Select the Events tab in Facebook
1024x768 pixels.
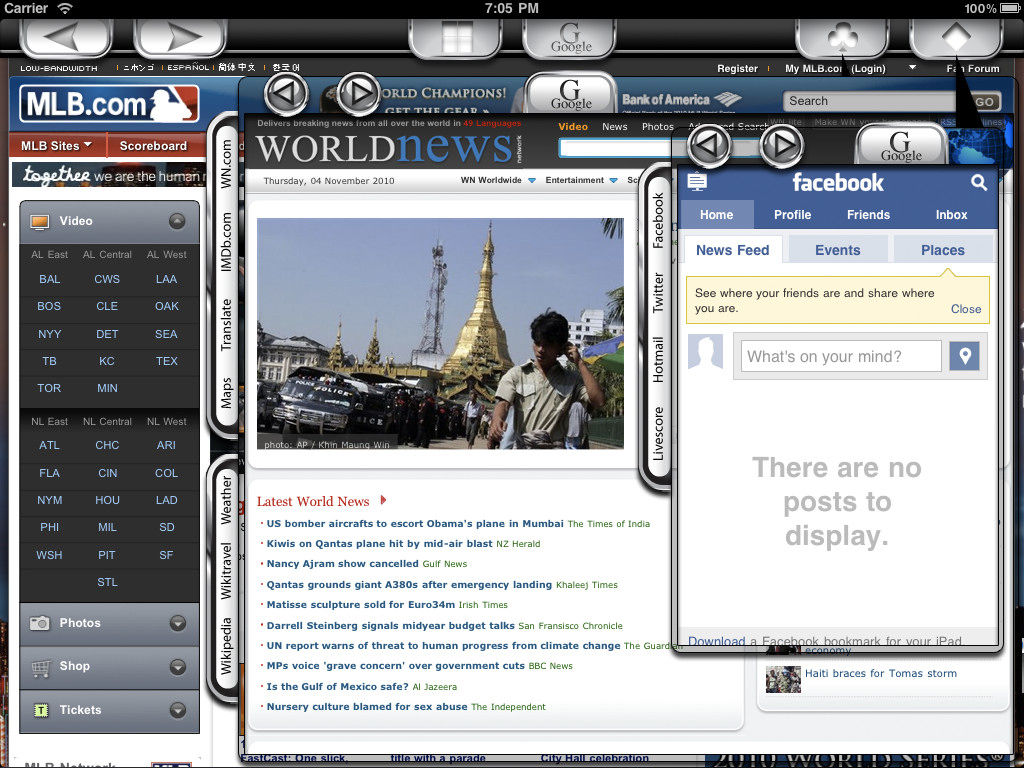tap(838, 250)
